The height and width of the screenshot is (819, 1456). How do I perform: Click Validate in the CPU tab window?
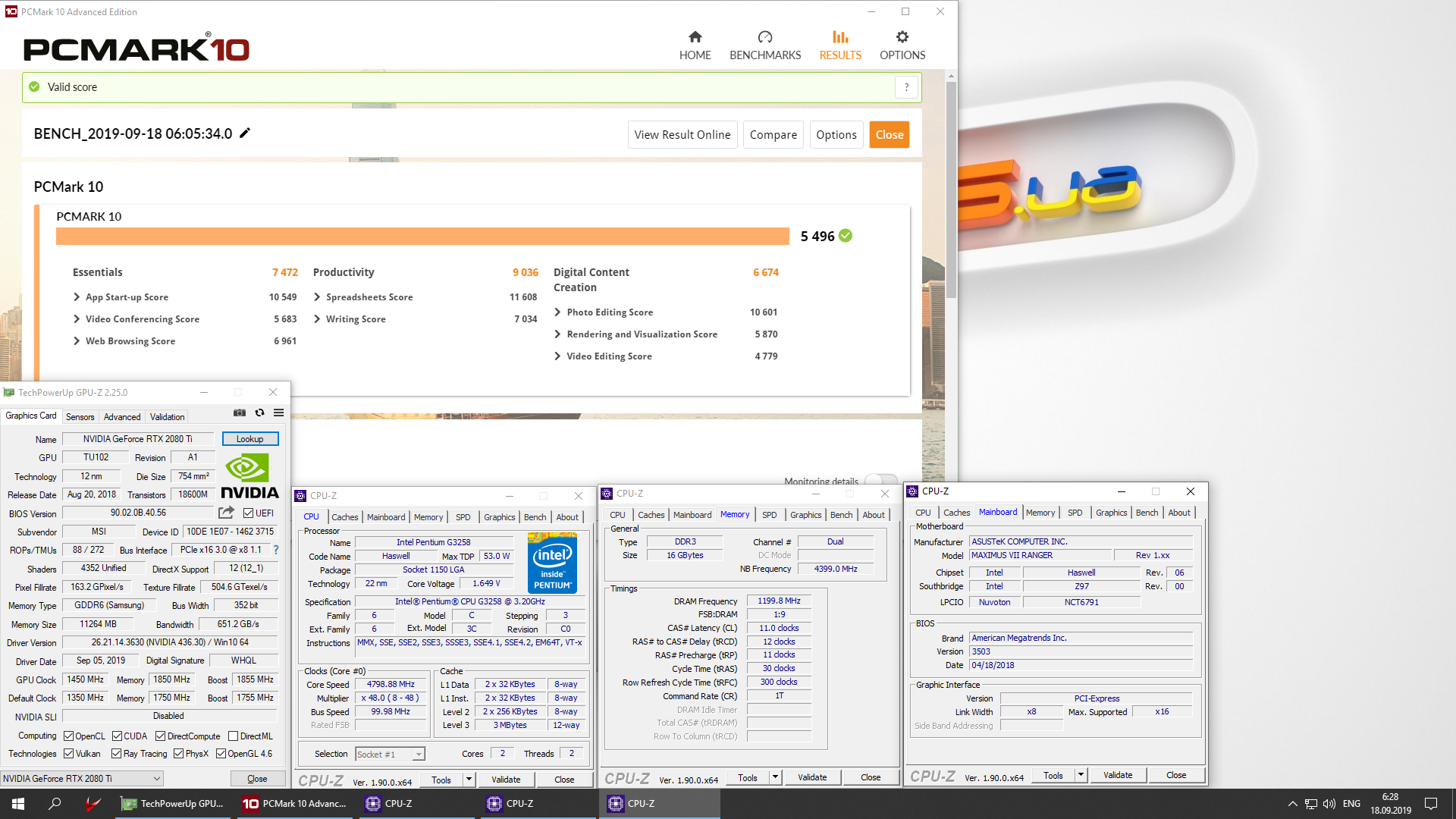click(506, 780)
